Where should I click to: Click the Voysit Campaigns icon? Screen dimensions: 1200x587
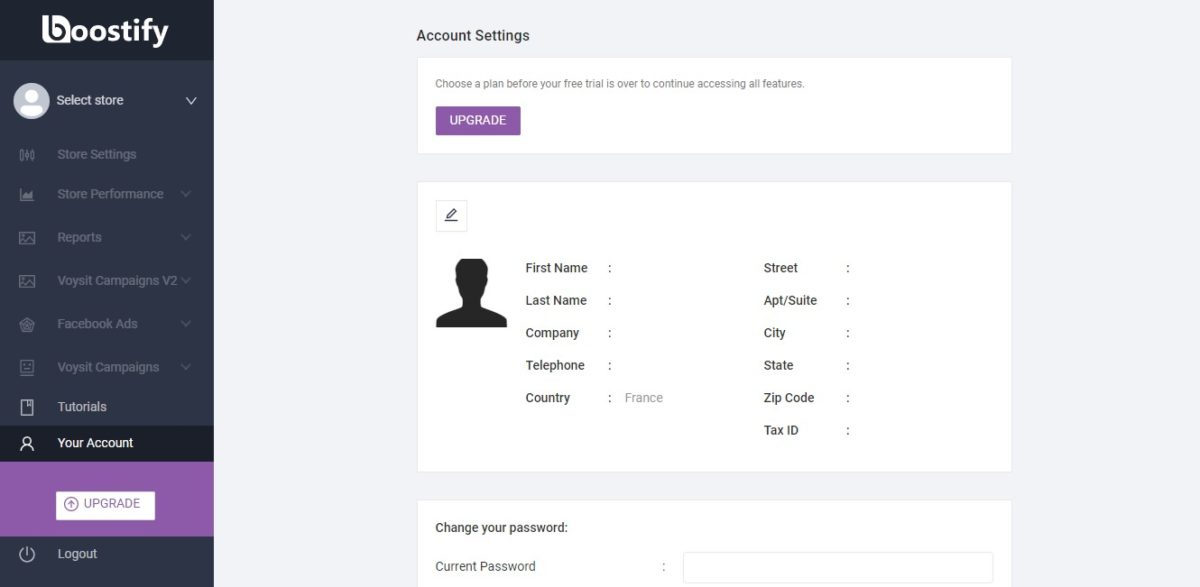[x=25, y=366]
